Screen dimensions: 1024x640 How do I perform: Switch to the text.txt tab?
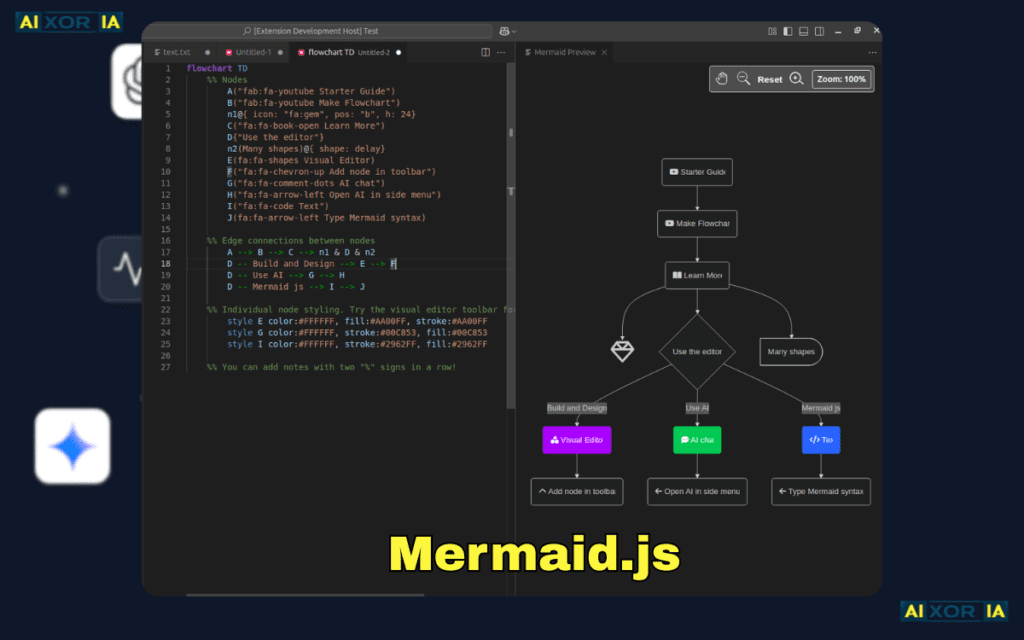pos(176,51)
